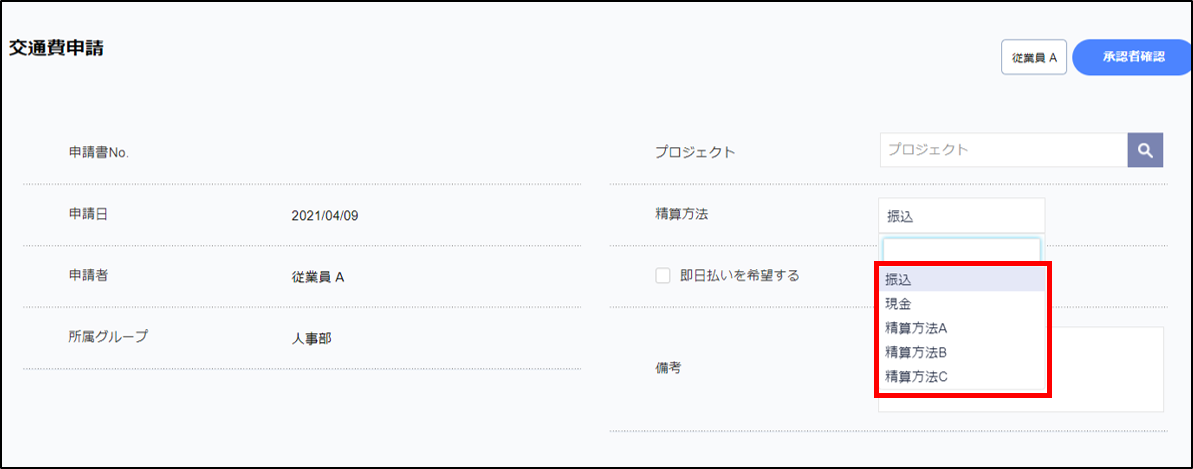Select 振込 from the dropdown list

962,280
